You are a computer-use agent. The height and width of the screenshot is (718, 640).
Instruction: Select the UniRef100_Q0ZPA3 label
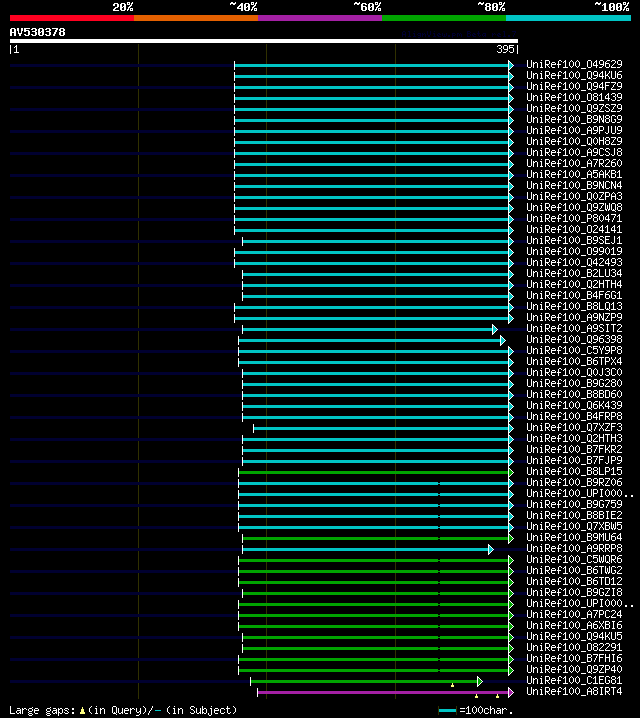574,196
